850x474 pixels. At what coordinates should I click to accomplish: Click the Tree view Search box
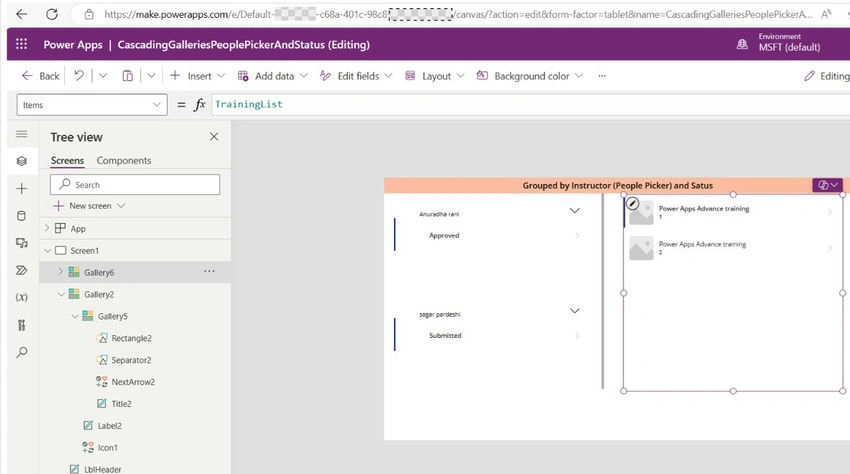point(135,184)
